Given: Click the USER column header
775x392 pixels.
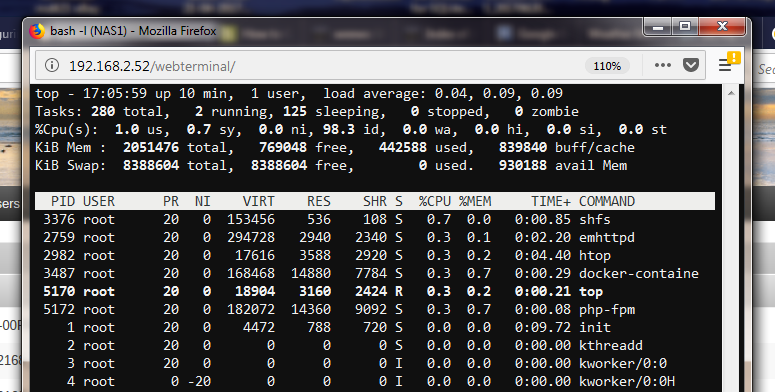Looking at the screenshot, I should (99, 202).
